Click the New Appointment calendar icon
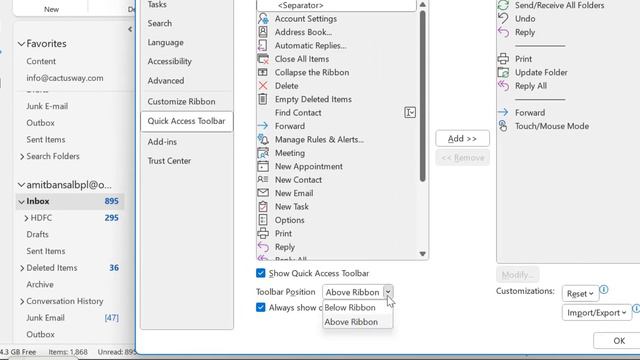This screenshot has height=360, width=640. 263,166
